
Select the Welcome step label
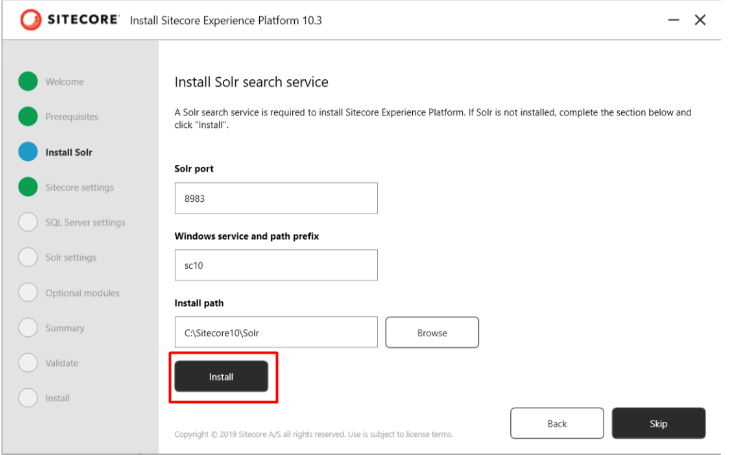click(x=65, y=82)
